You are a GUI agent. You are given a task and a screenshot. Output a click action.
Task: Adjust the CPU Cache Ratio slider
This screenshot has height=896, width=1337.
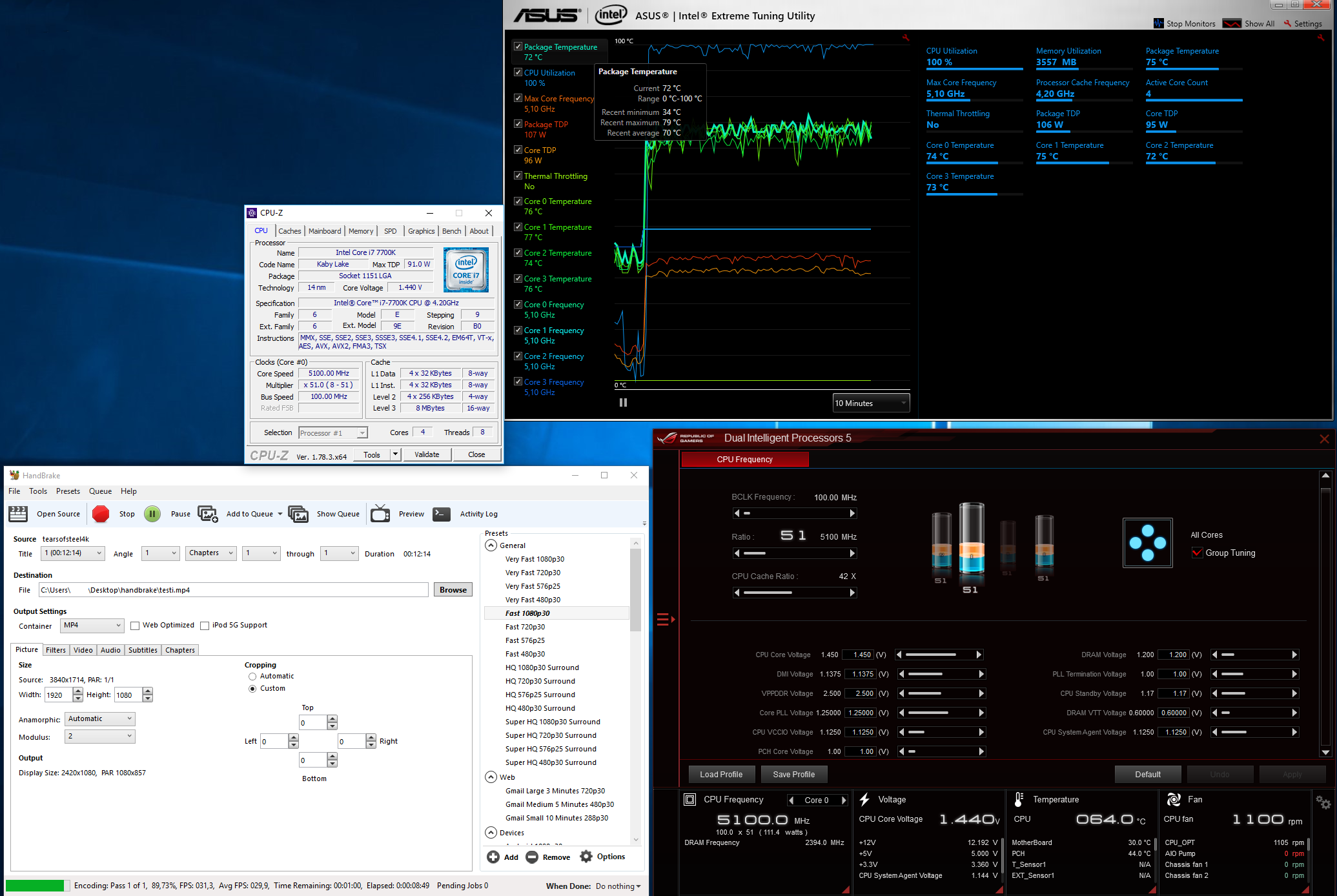(x=795, y=593)
